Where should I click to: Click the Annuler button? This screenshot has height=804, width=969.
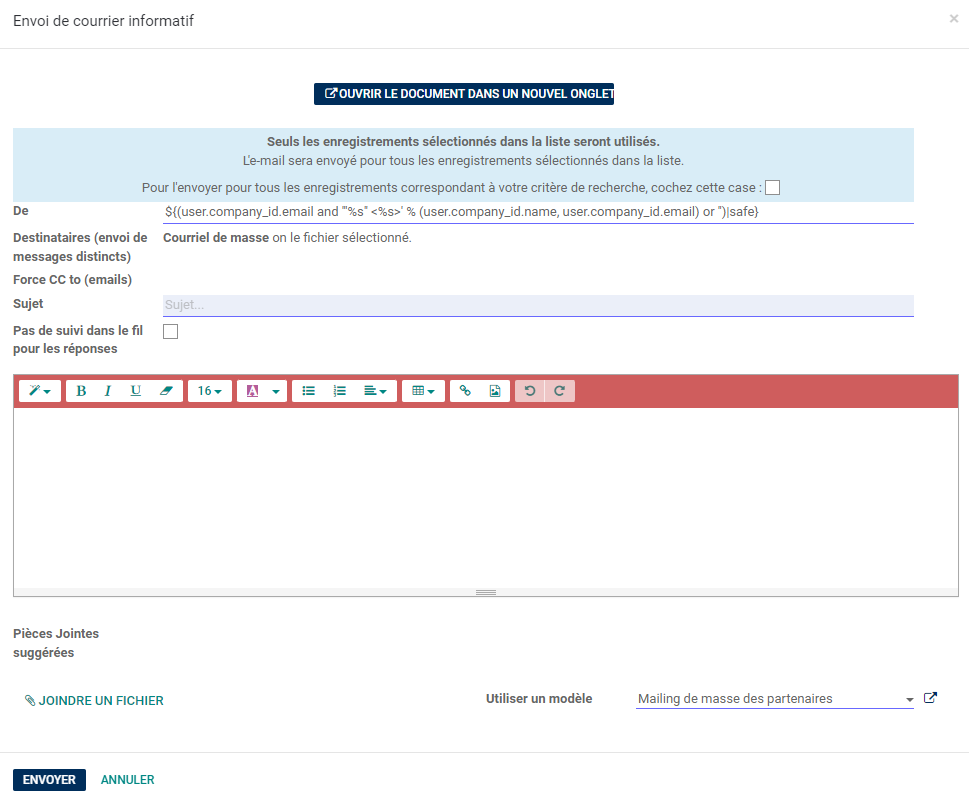coord(128,780)
